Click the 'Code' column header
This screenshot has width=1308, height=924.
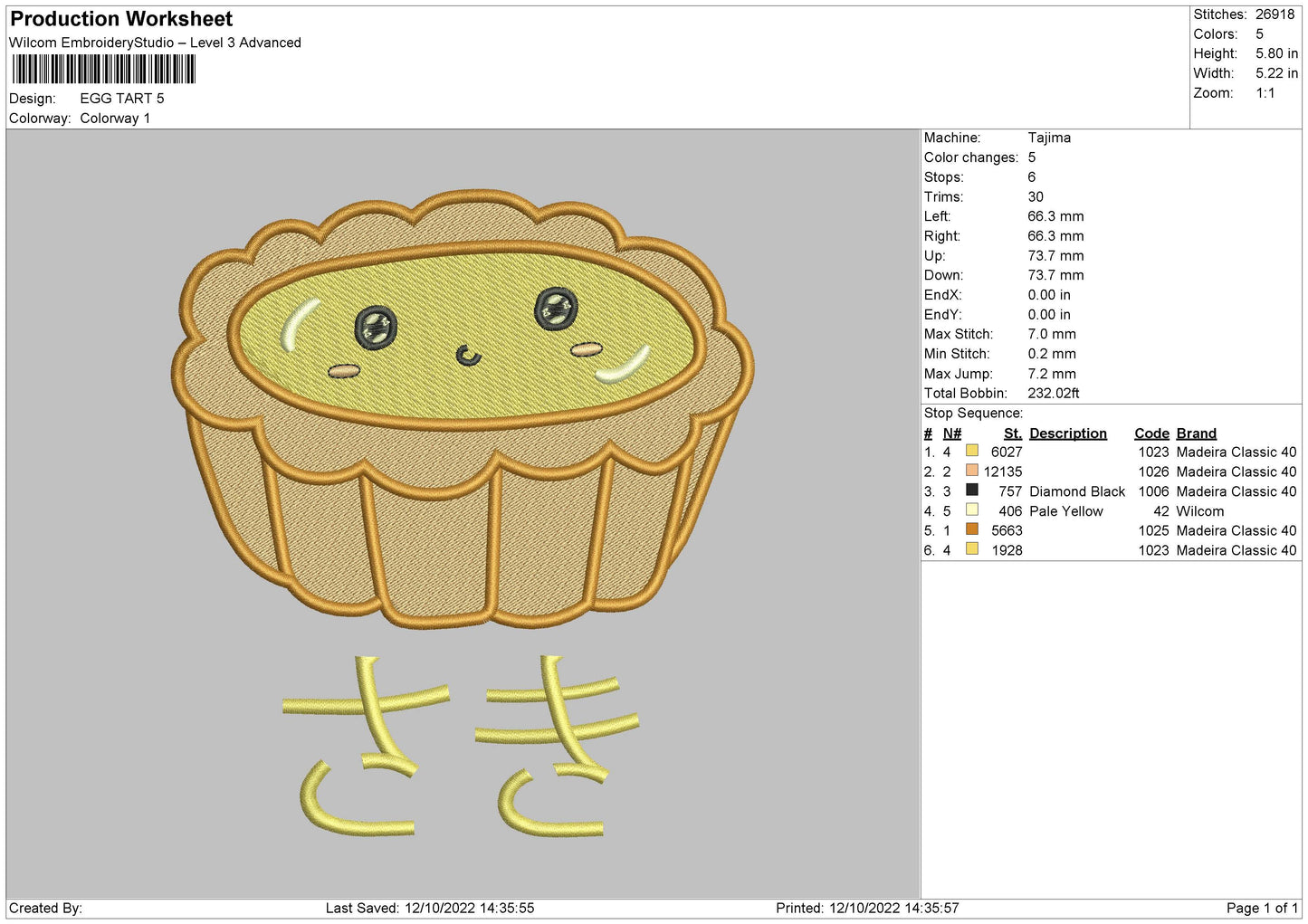[1152, 433]
